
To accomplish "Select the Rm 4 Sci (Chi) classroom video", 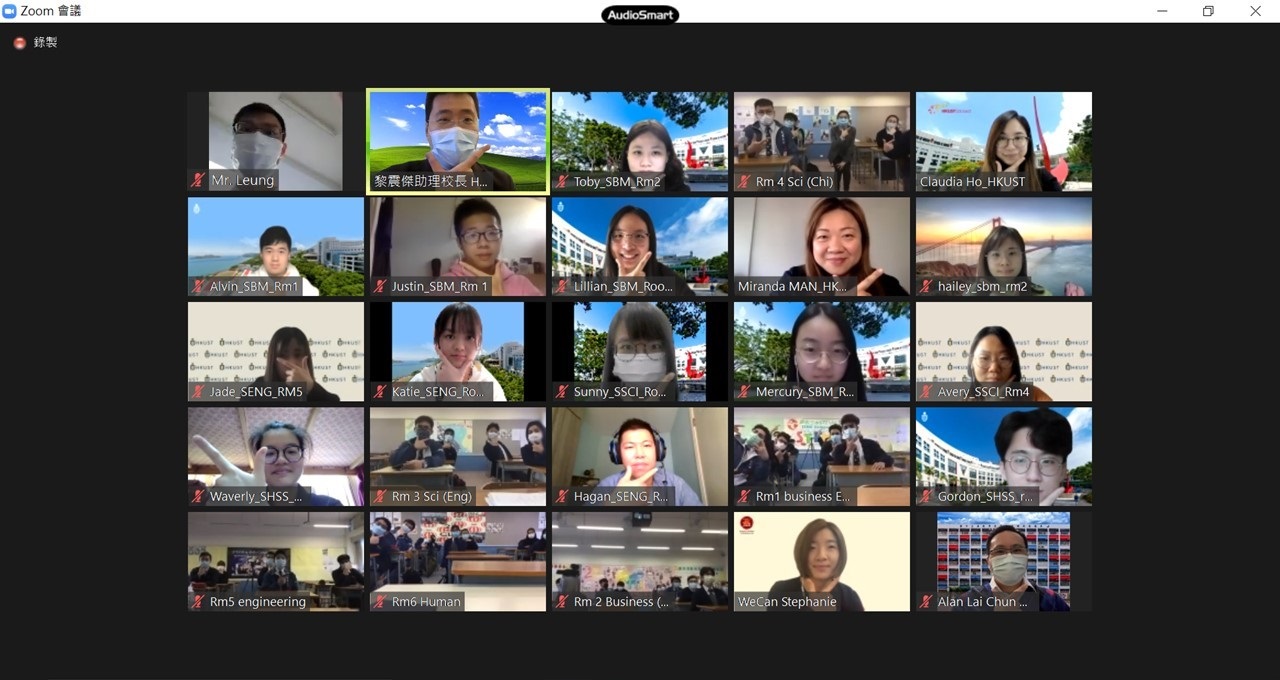I will click(x=821, y=140).
